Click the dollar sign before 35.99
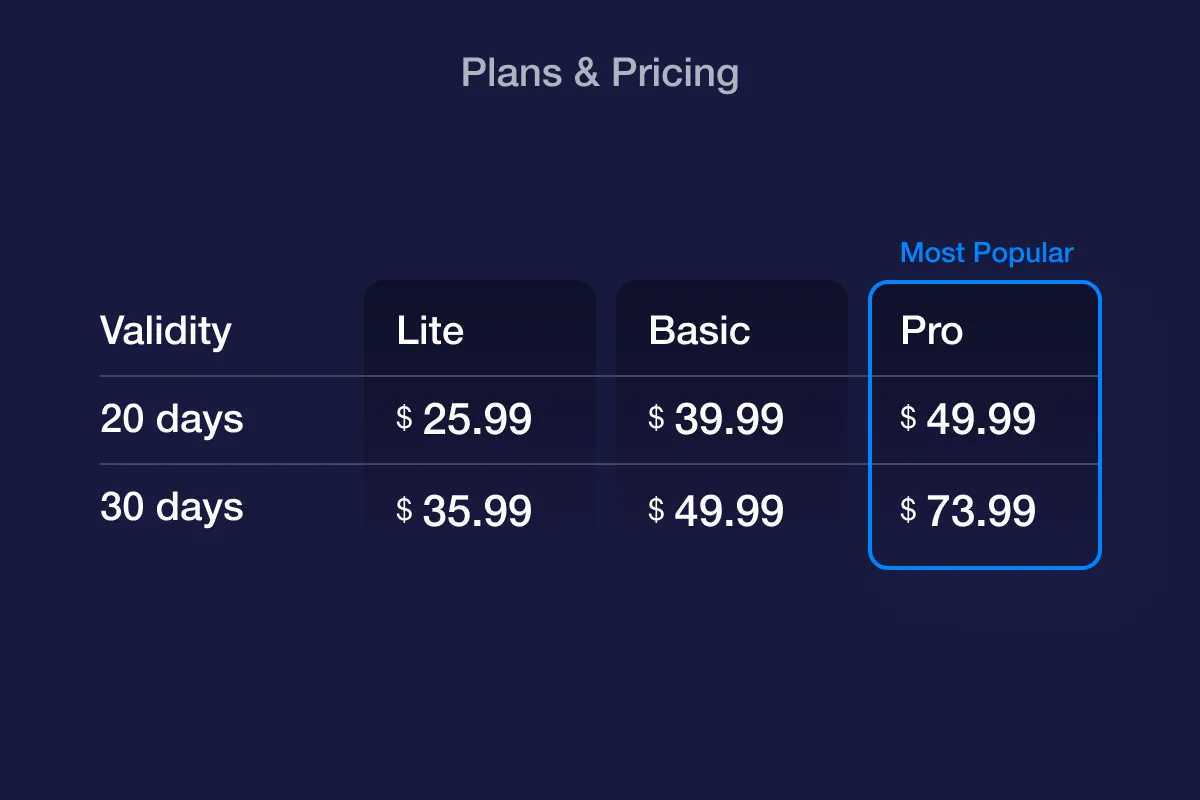The width and height of the screenshot is (1200, 800). tap(404, 510)
